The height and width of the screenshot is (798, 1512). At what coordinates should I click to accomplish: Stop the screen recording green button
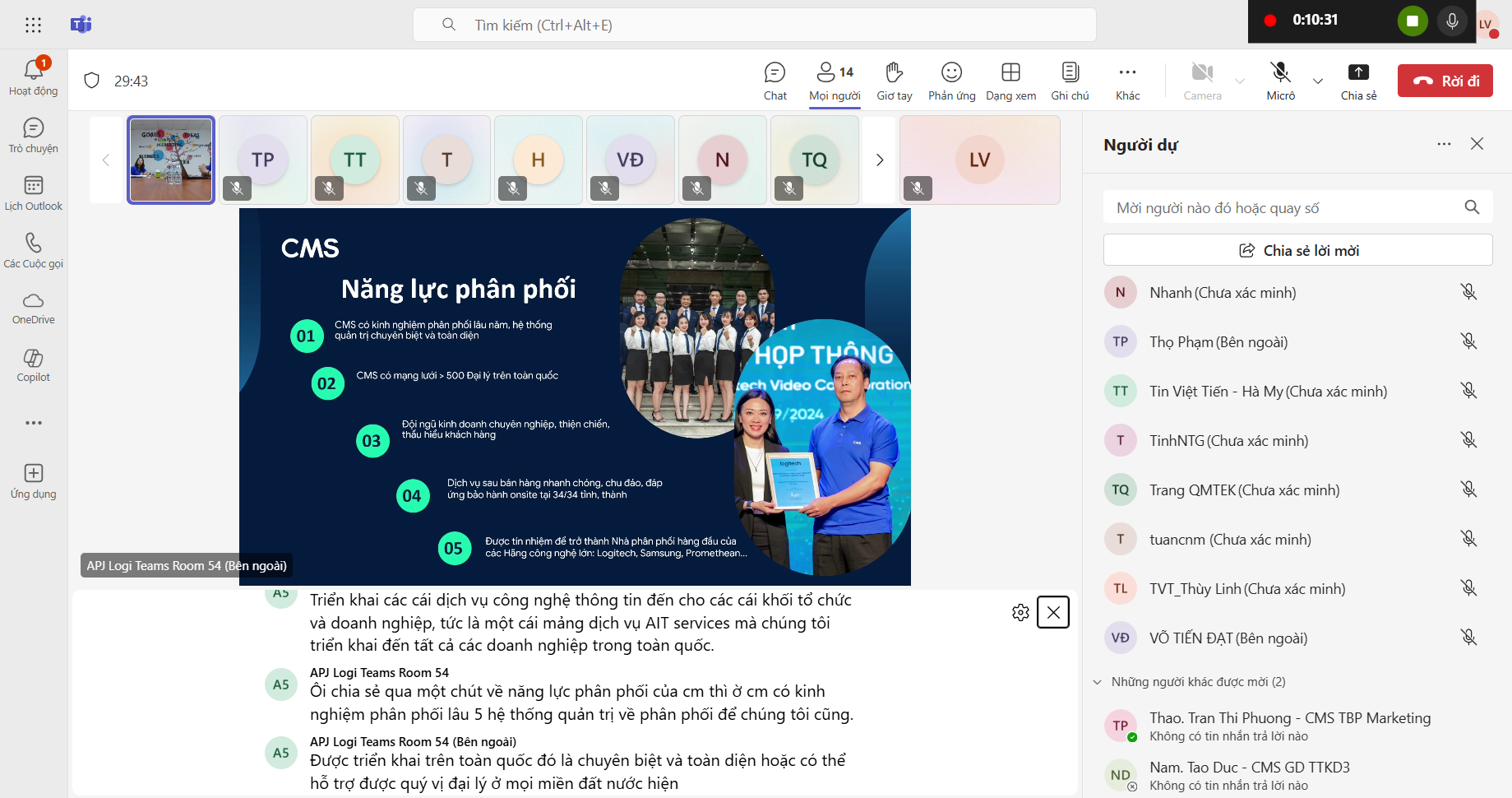pos(1412,21)
